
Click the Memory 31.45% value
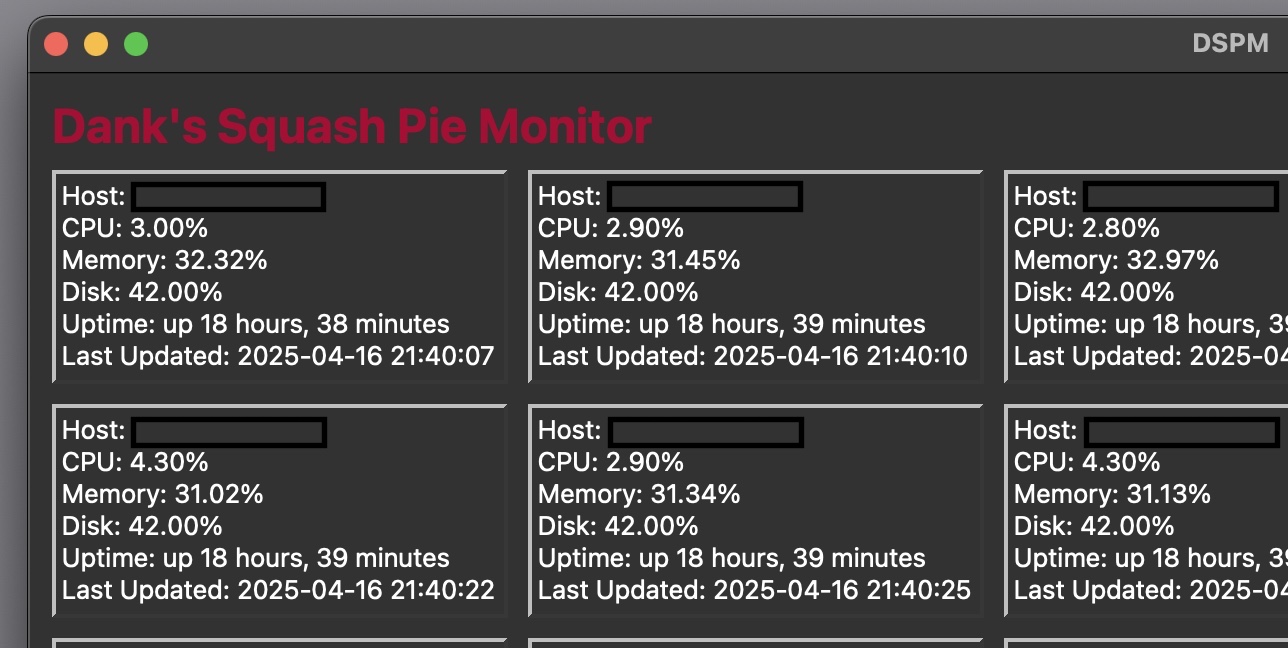tap(639, 260)
